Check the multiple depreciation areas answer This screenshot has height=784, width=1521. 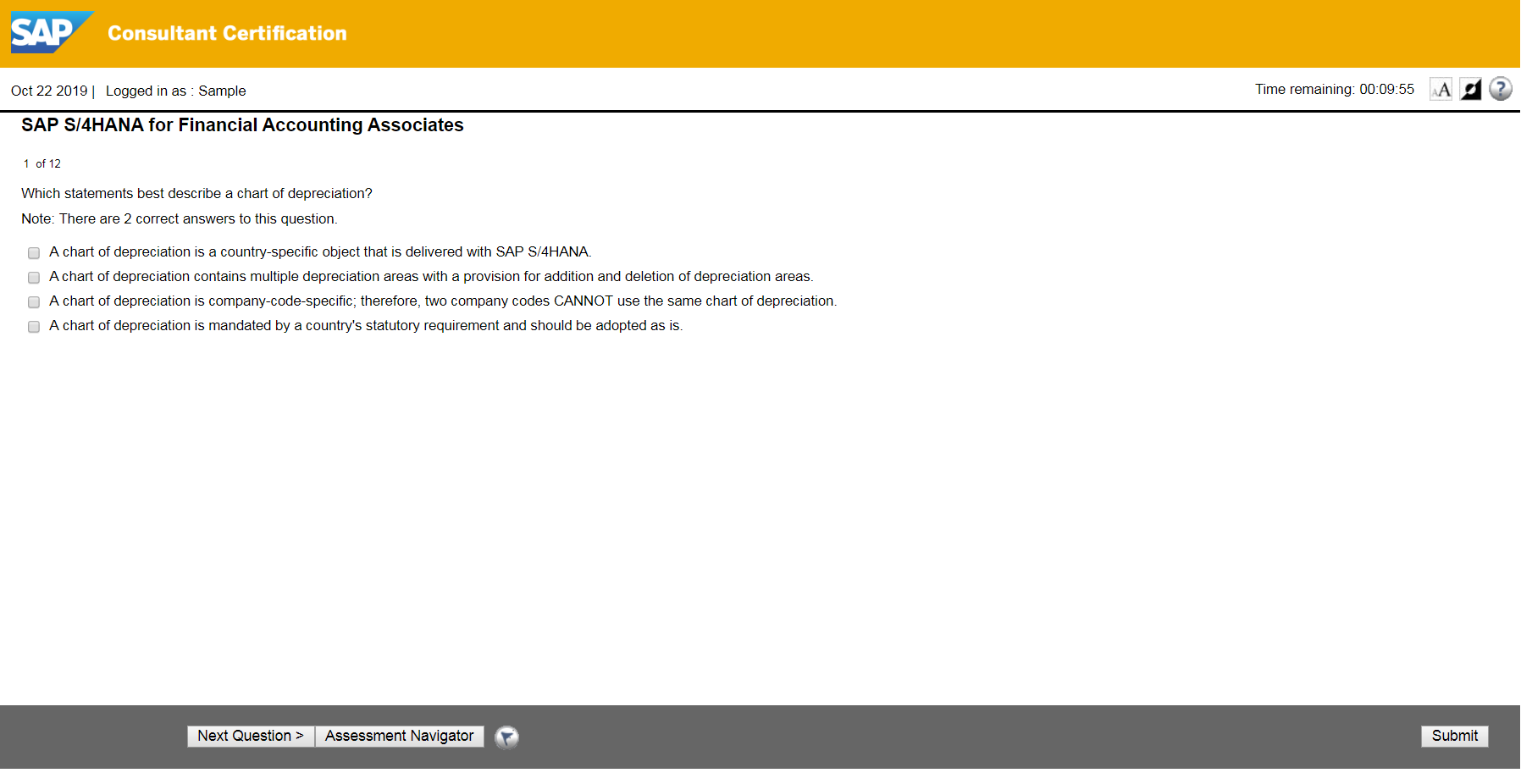(34, 278)
